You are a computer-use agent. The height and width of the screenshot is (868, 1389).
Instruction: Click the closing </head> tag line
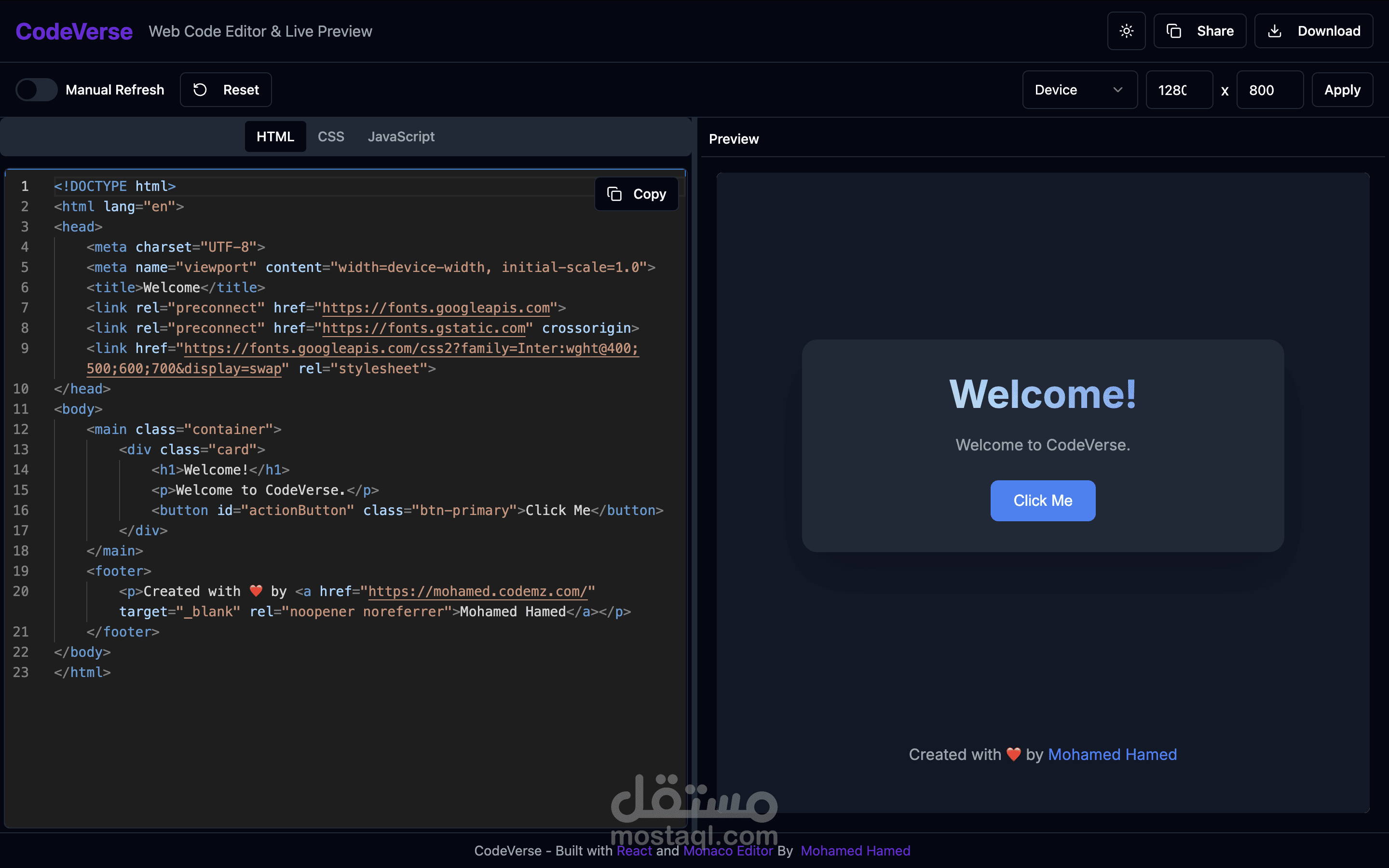point(82,389)
